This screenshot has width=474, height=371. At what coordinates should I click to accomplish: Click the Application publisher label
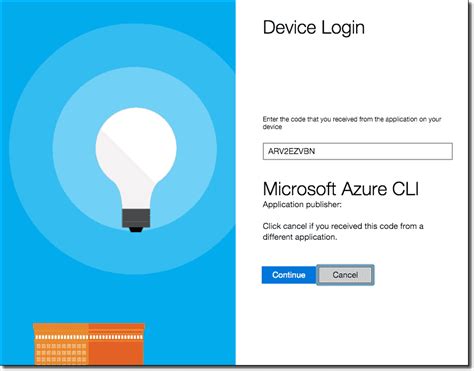click(302, 204)
